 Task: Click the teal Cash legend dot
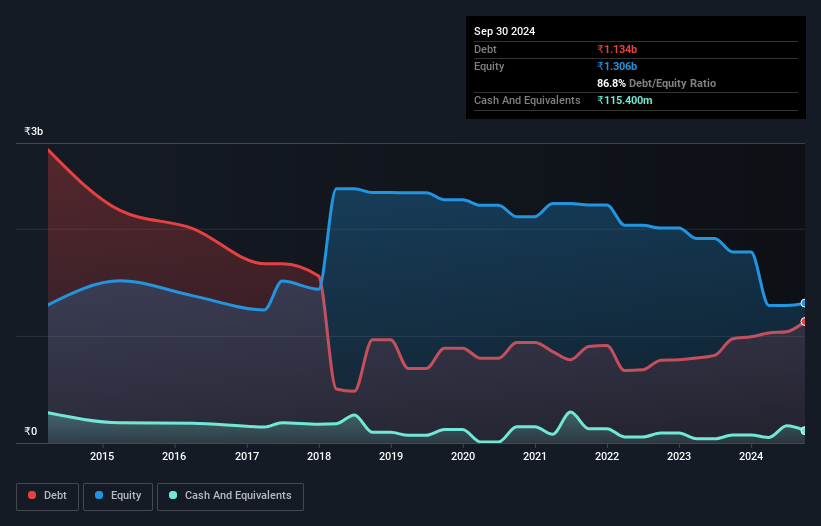point(173,495)
